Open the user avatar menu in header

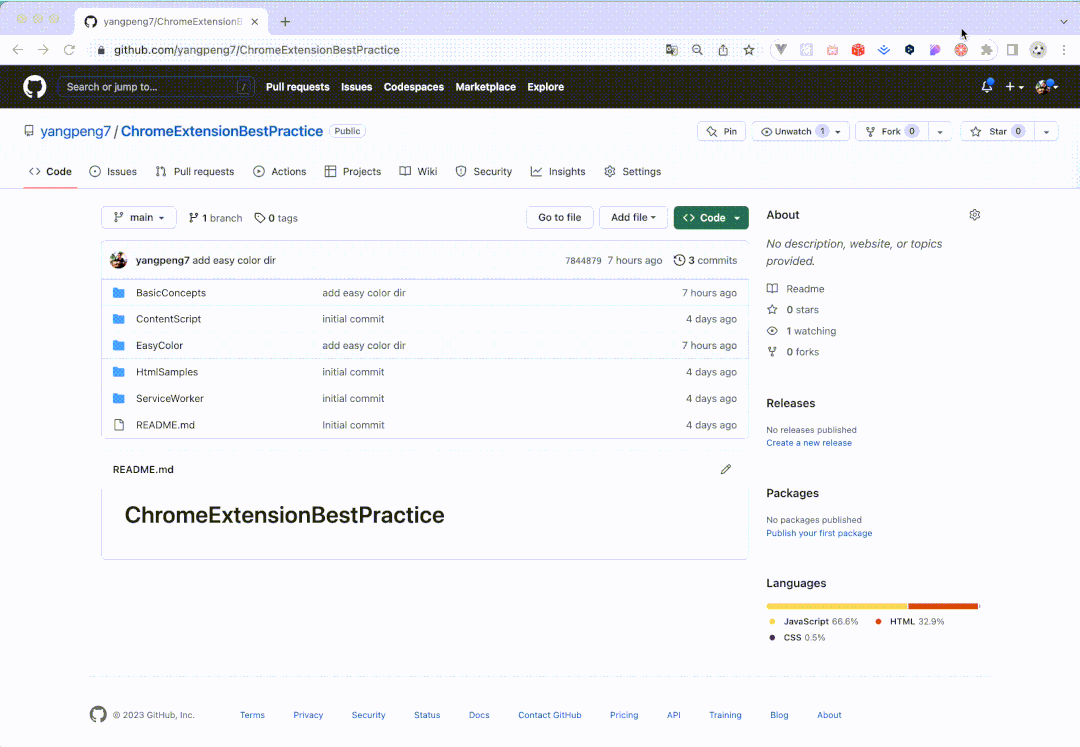pyautogui.click(x=1046, y=87)
